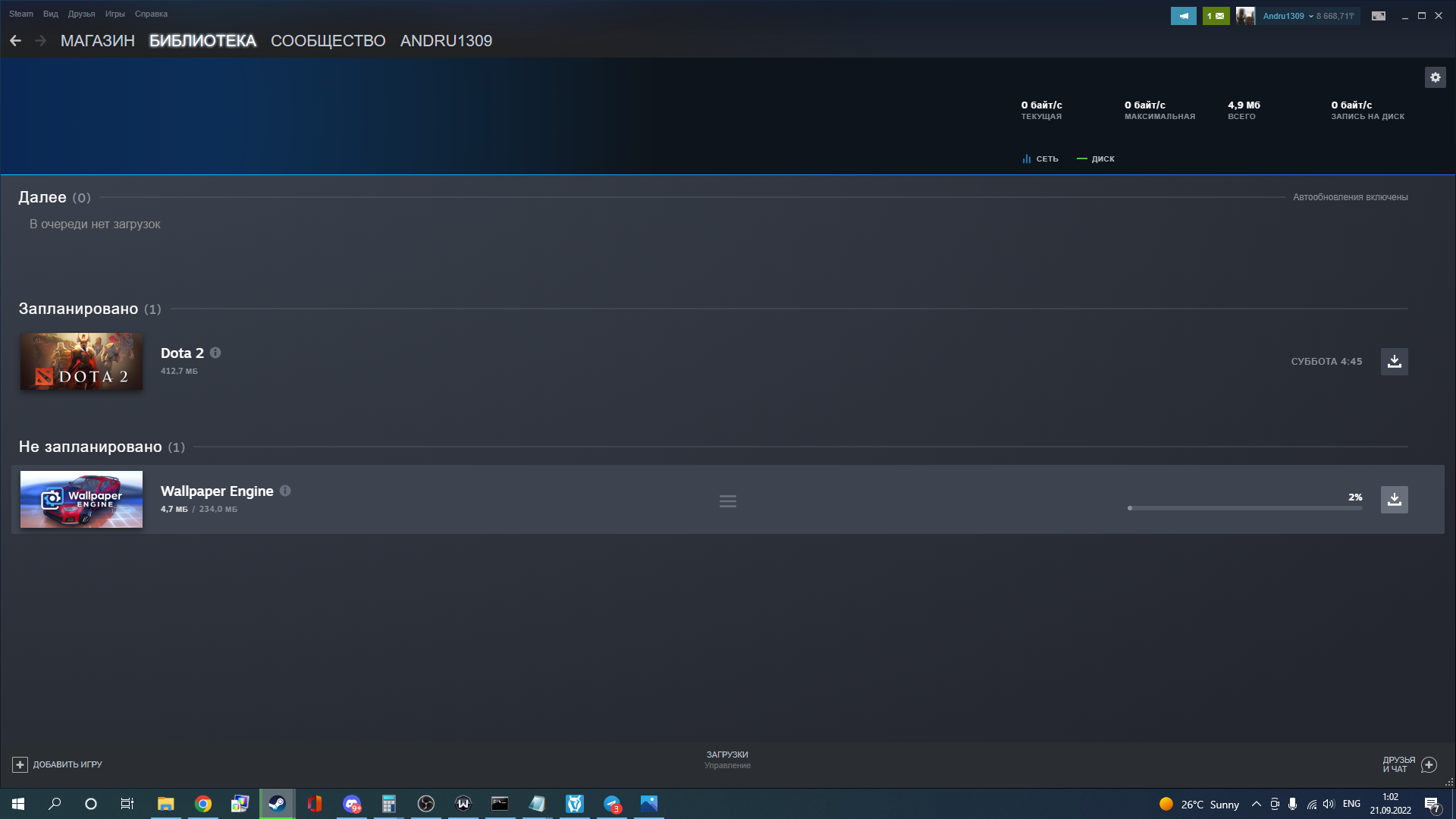
Task: Click the Wallpaper Engine title
Action: (217, 491)
